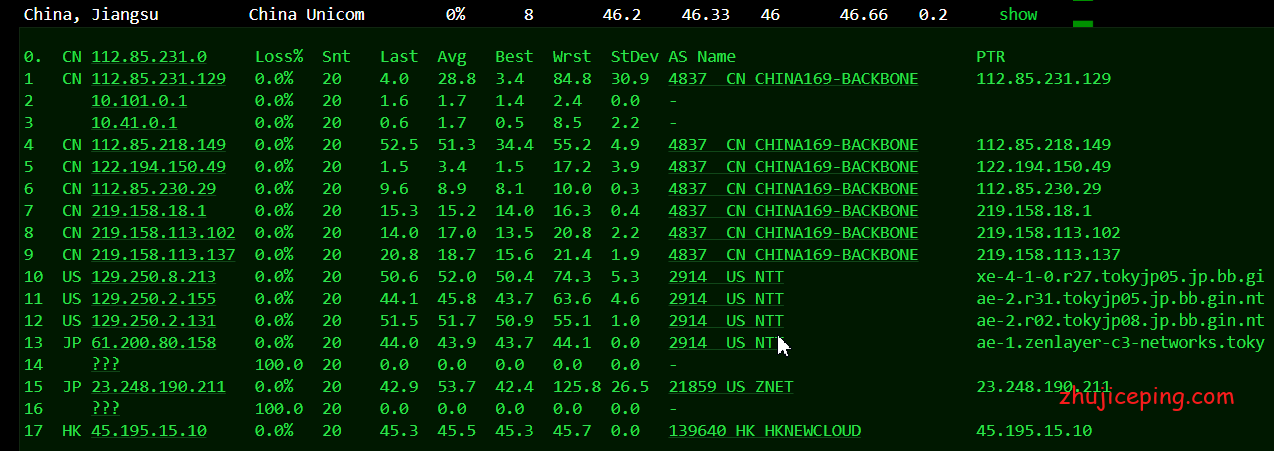1274x451 pixels.
Task: Open the 219.158.18.1 IP link
Action: point(149,211)
